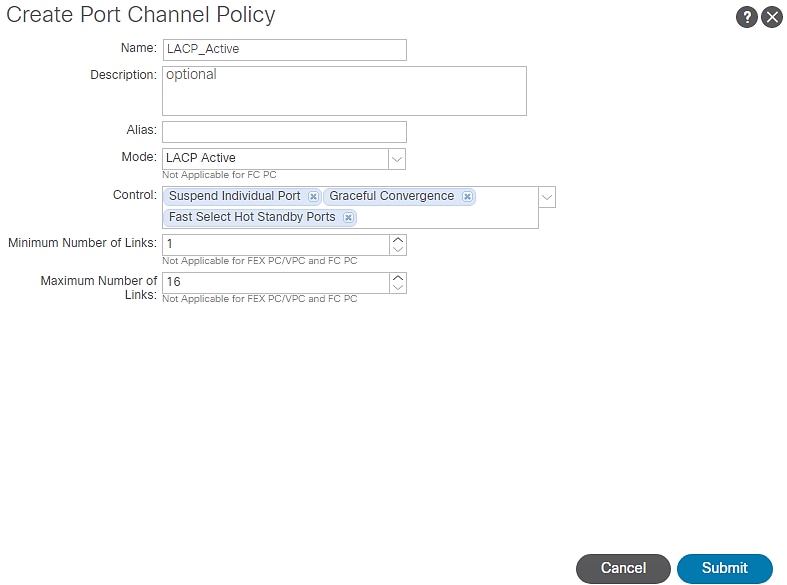Remove the Fast Select Hot Standby Ports tag
The image size is (787, 585).
point(348,218)
